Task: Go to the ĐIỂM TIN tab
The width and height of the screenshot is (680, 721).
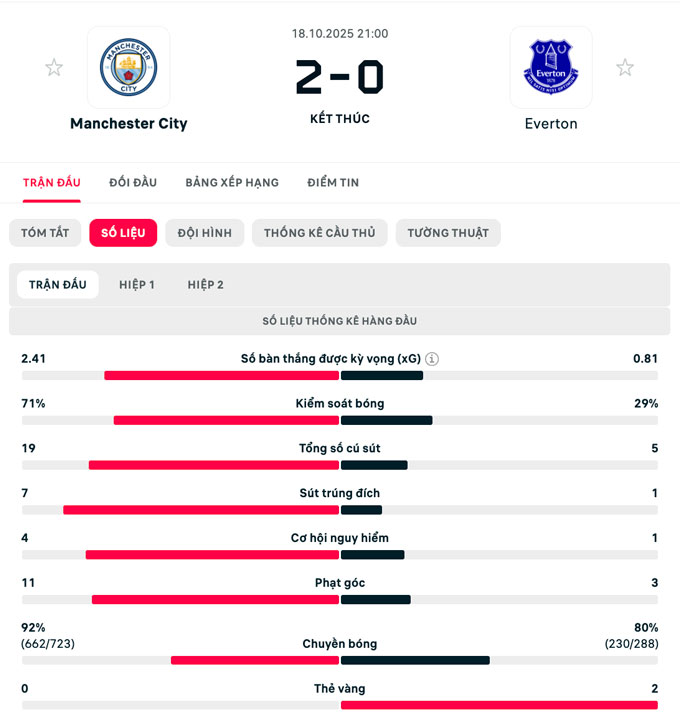Action: 333,183
